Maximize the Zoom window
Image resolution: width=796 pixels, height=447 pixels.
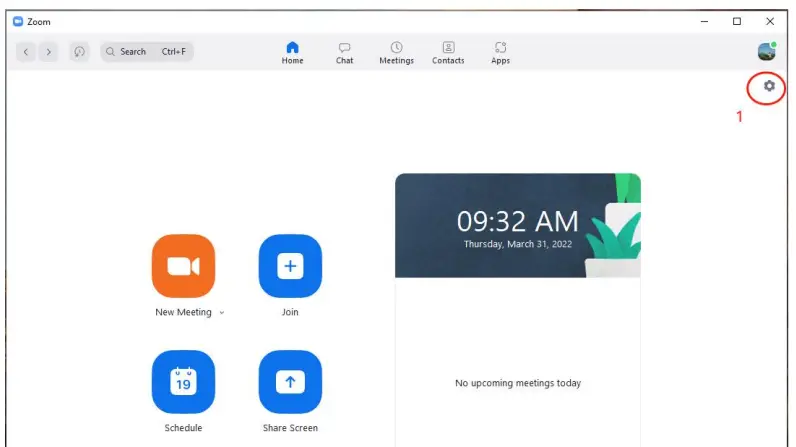point(737,21)
